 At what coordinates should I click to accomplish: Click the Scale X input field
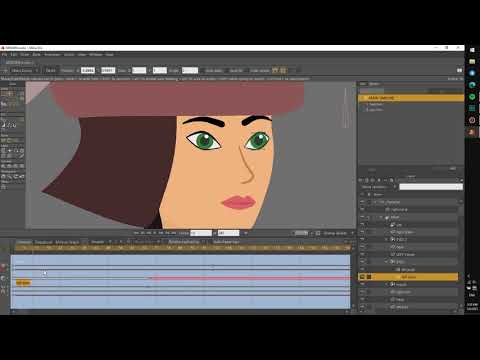click(x=139, y=70)
